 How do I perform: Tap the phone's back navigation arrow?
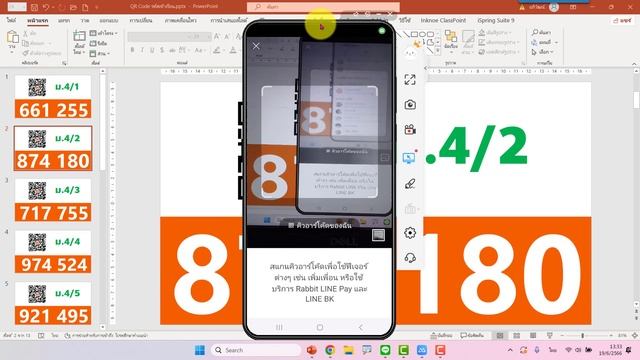(360, 327)
